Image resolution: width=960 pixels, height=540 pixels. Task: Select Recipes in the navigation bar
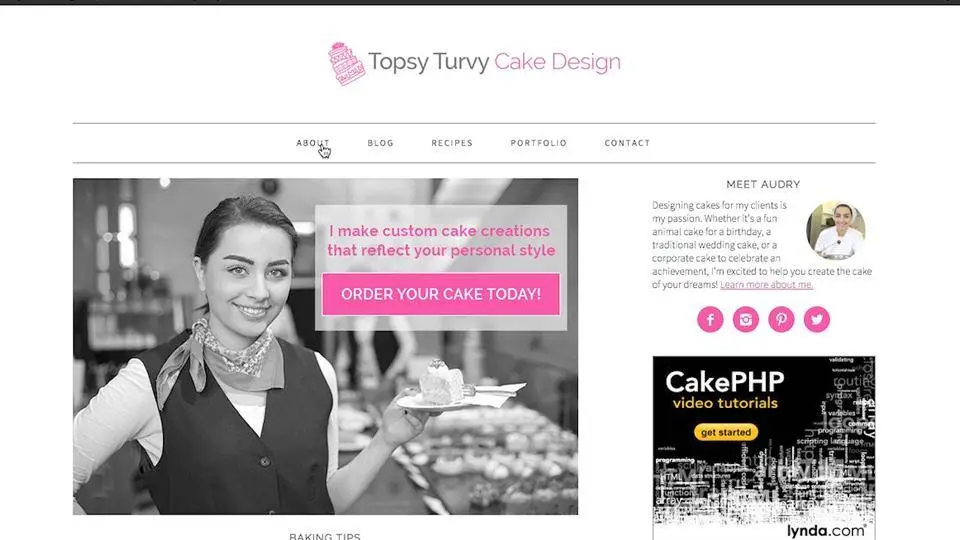pyautogui.click(x=452, y=143)
